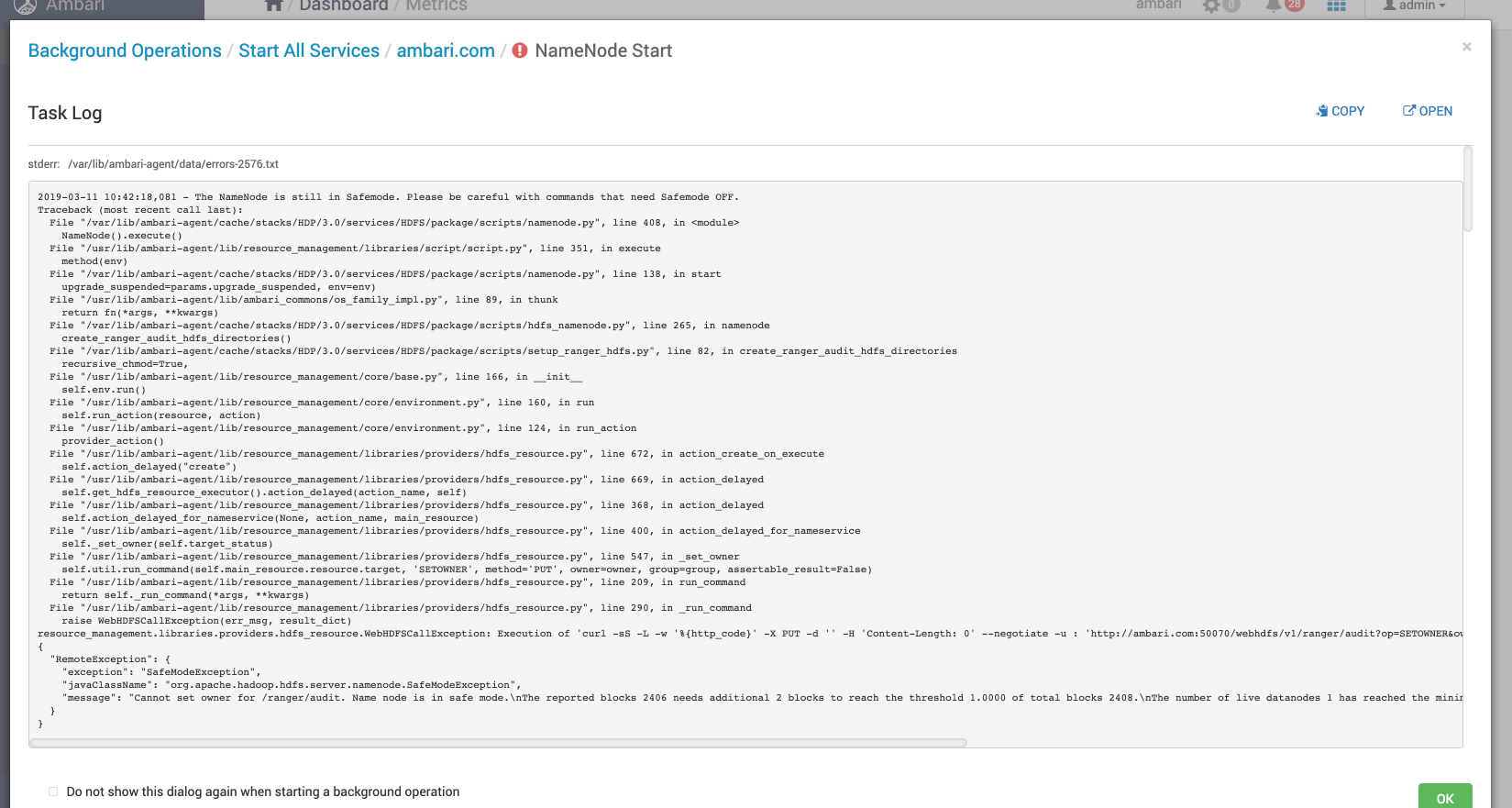Viewport: 1512px width, 808px height.
Task: Copy the task log with COPY
Action: pos(1340,111)
